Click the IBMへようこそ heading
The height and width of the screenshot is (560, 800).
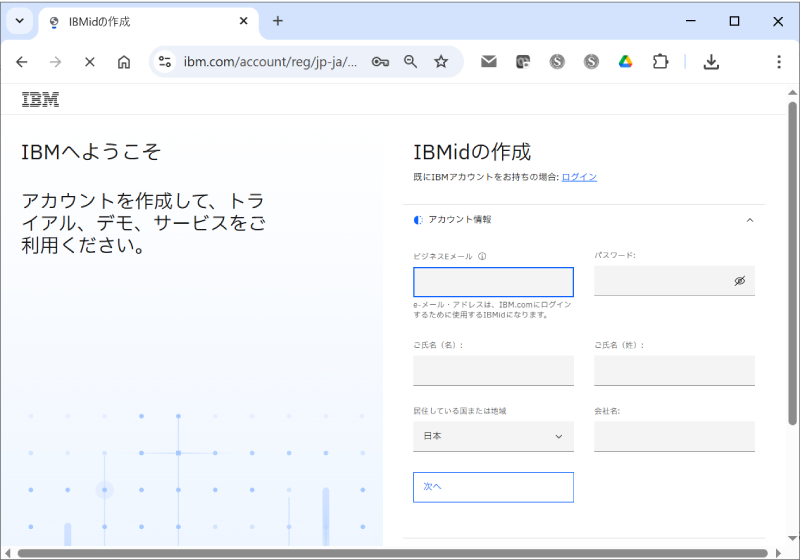coord(91,152)
